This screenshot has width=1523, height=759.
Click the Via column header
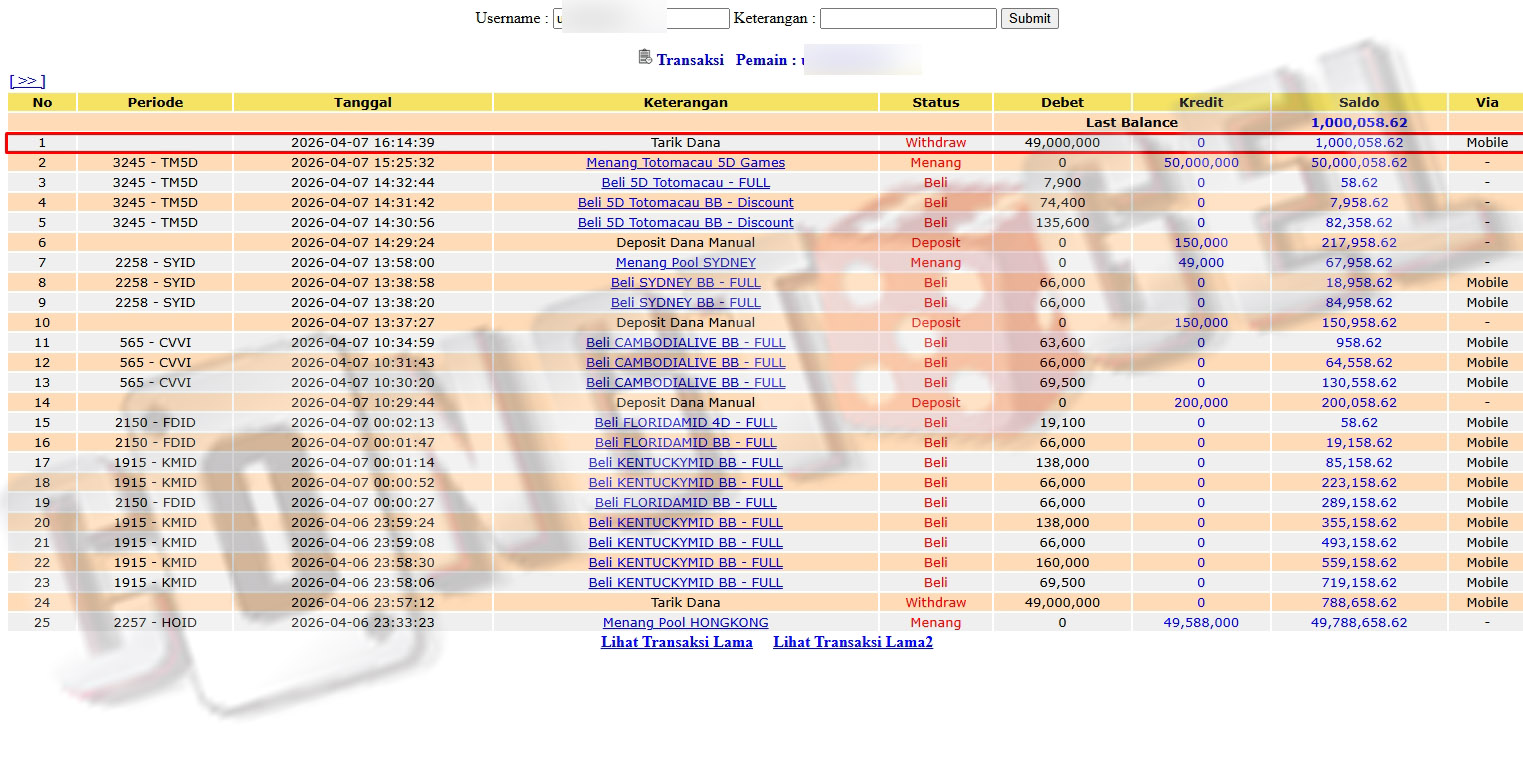pos(1487,102)
